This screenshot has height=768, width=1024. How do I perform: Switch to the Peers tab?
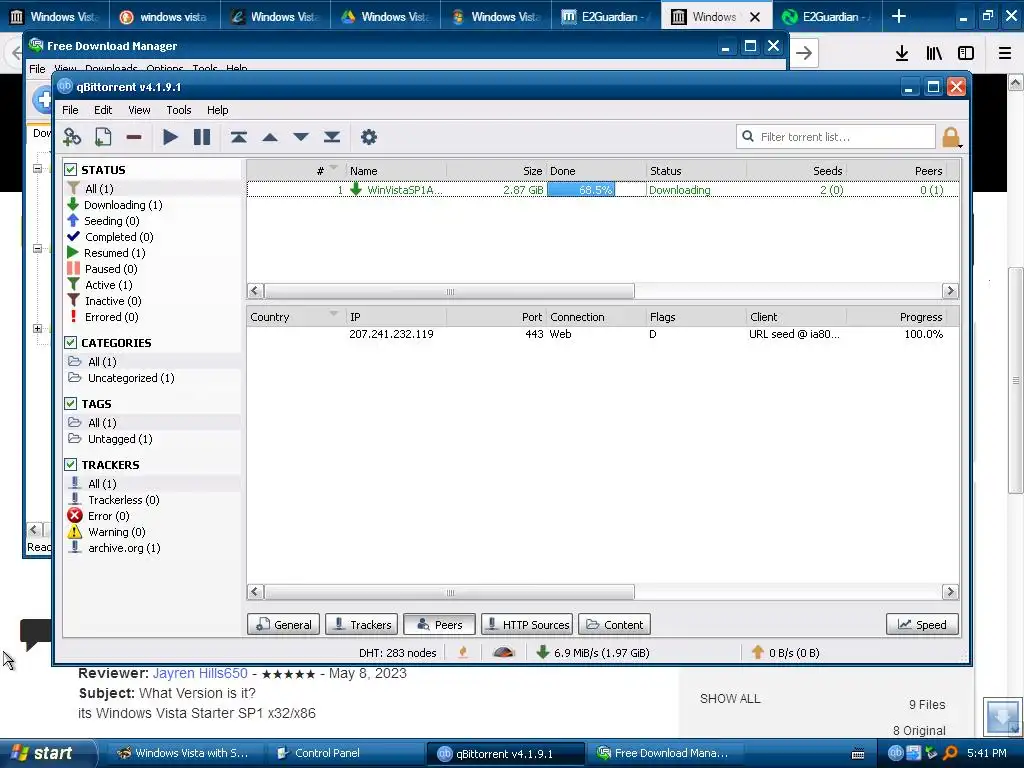[440, 624]
